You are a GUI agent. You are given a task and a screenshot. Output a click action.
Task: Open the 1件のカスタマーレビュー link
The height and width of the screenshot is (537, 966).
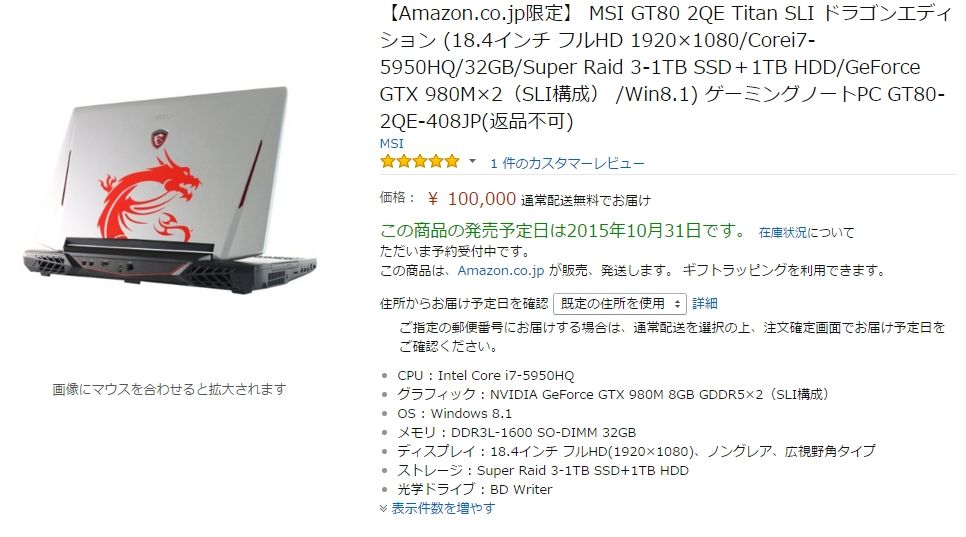[567, 163]
